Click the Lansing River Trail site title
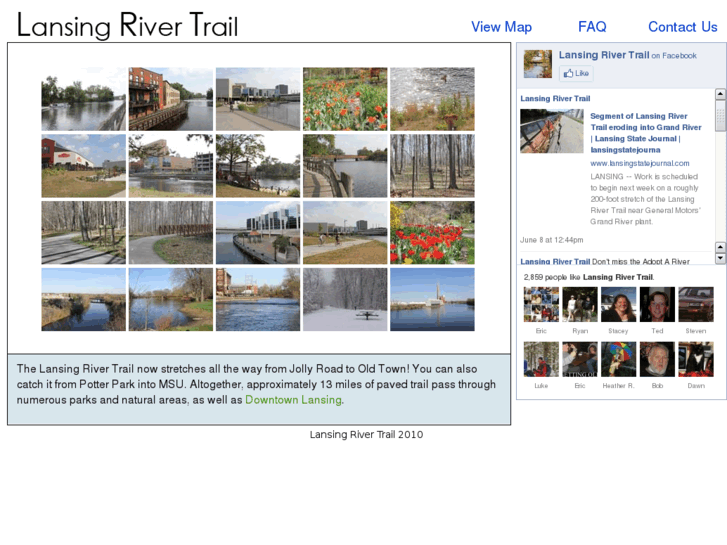 (128, 26)
